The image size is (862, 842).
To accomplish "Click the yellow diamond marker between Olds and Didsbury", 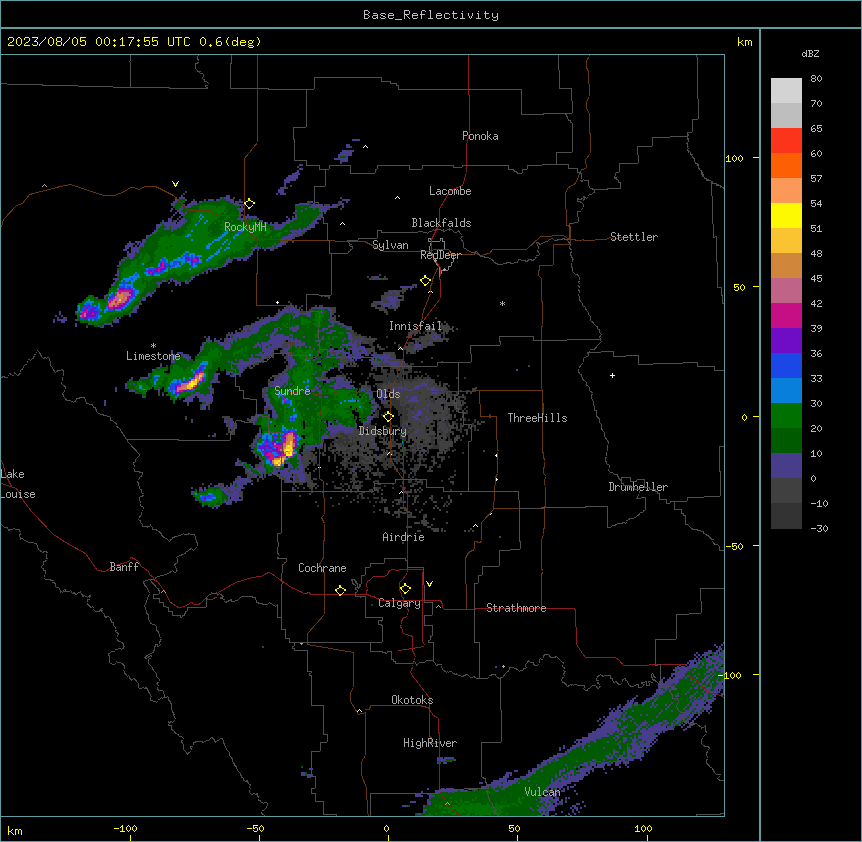I will point(388,417).
